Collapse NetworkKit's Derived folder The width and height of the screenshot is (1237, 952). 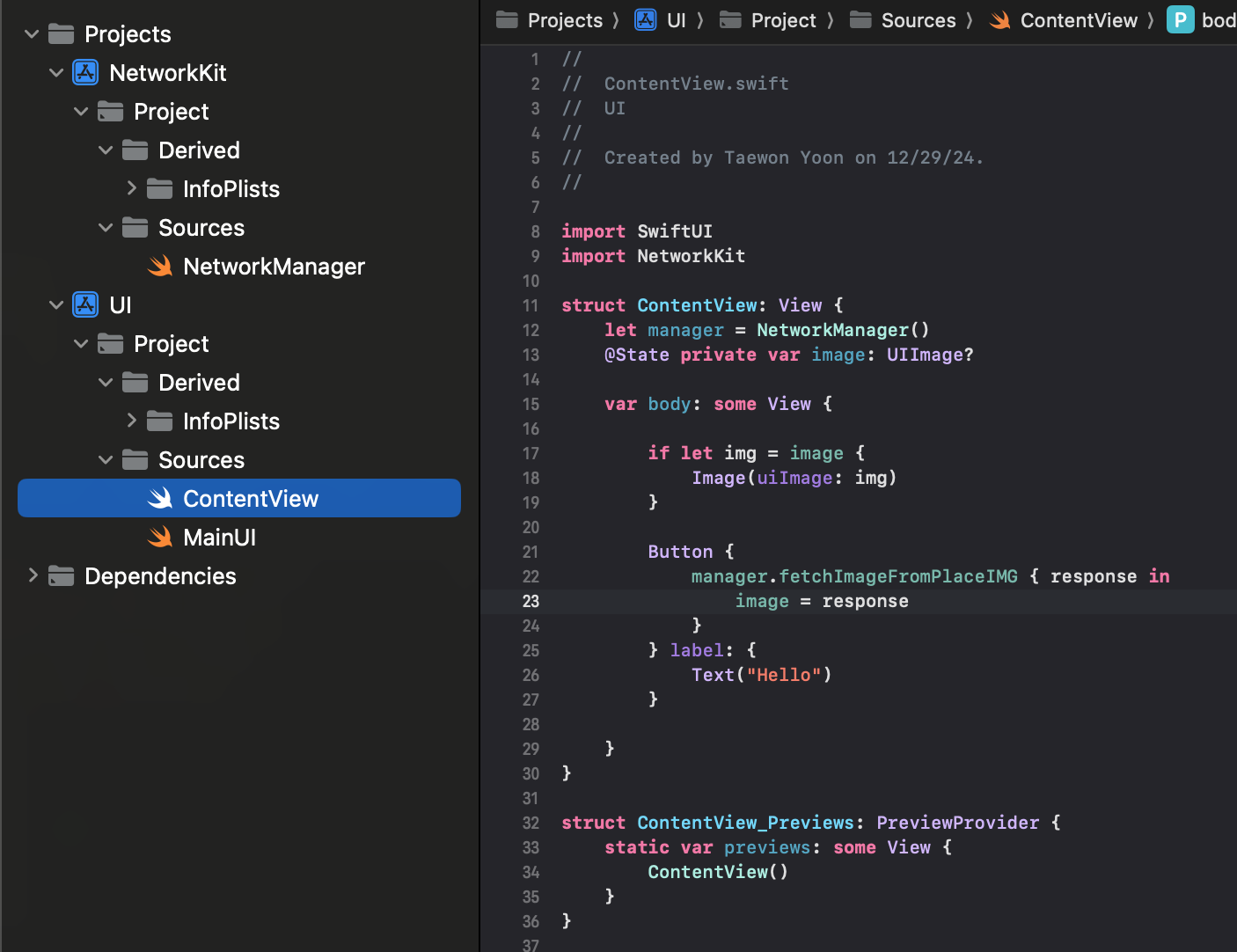pyautogui.click(x=106, y=150)
